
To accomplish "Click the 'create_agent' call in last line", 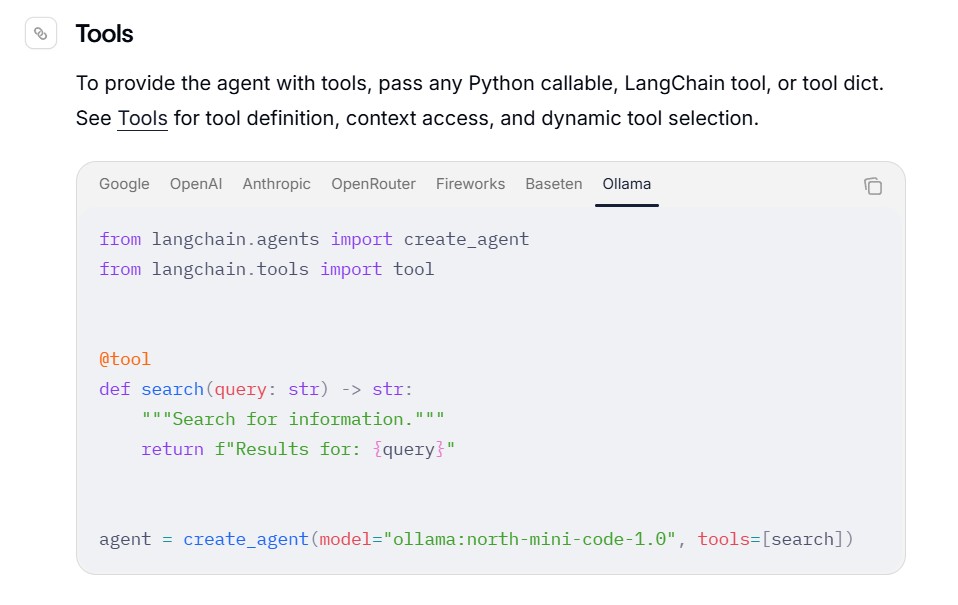I will (246, 539).
